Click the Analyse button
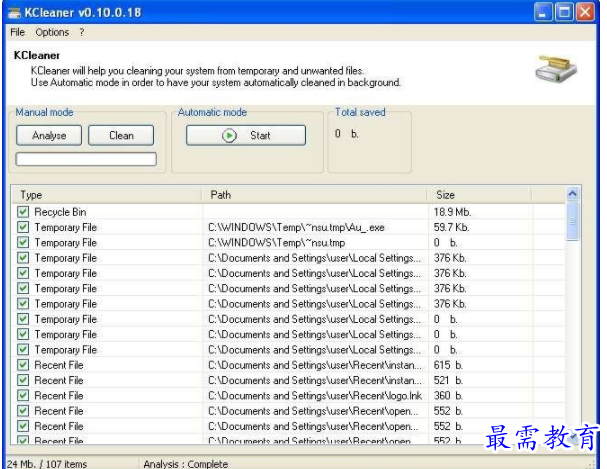Image resolution: width=607 pixels, height=469 pixels. pos(49,135)
